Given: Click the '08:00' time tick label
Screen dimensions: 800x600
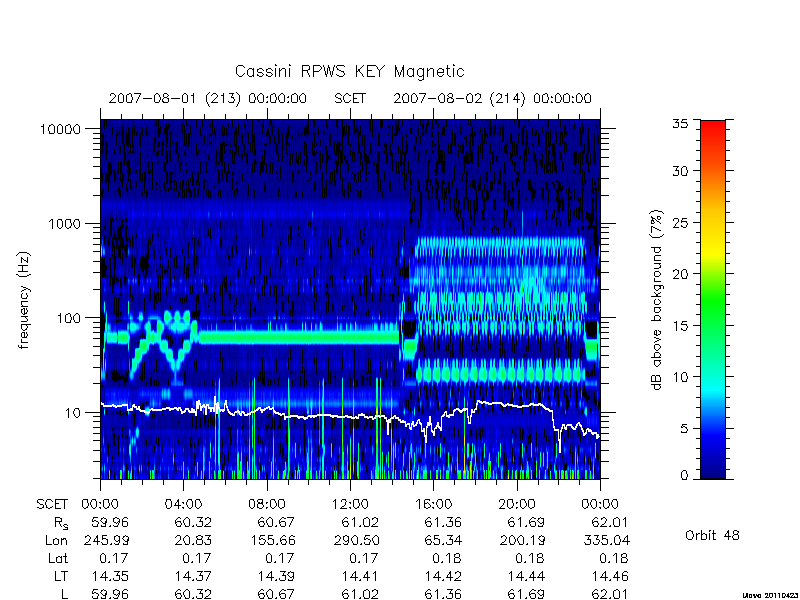Looking at the screenshot, I should (x=266, y=505).
